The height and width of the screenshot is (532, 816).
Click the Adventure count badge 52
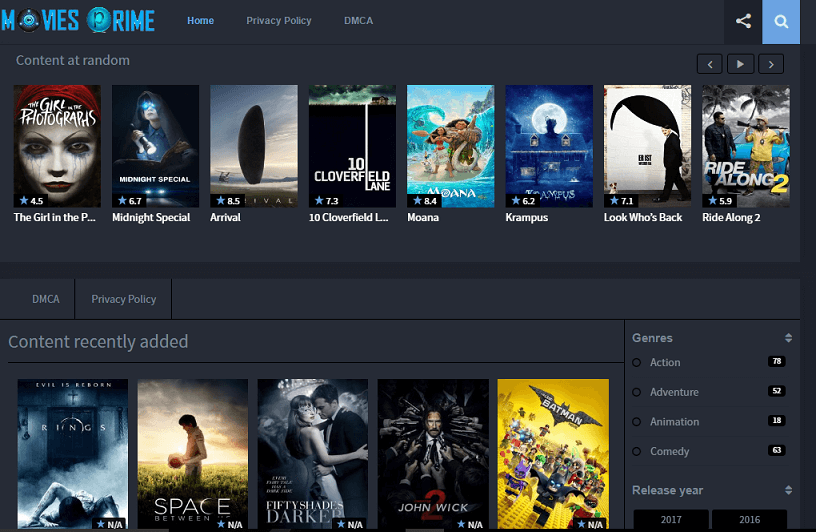(776, 391)
